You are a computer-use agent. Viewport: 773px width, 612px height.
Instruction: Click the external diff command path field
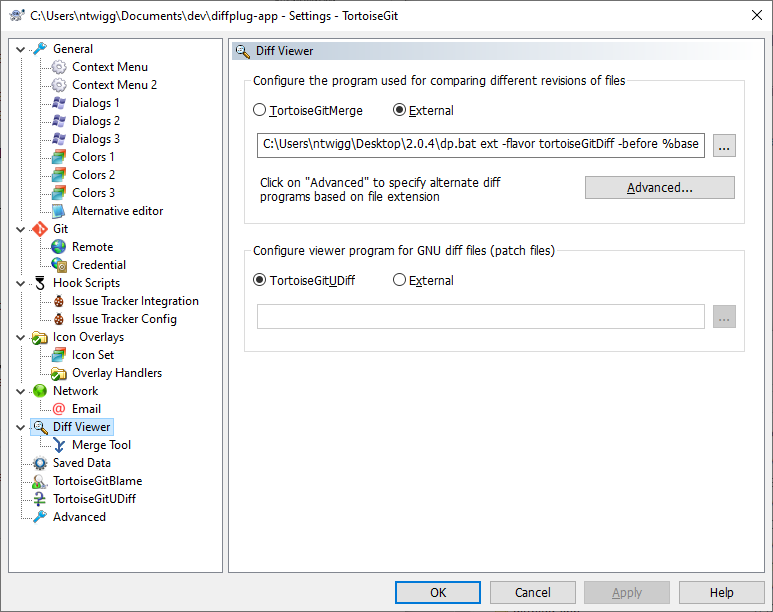(481, 145)
